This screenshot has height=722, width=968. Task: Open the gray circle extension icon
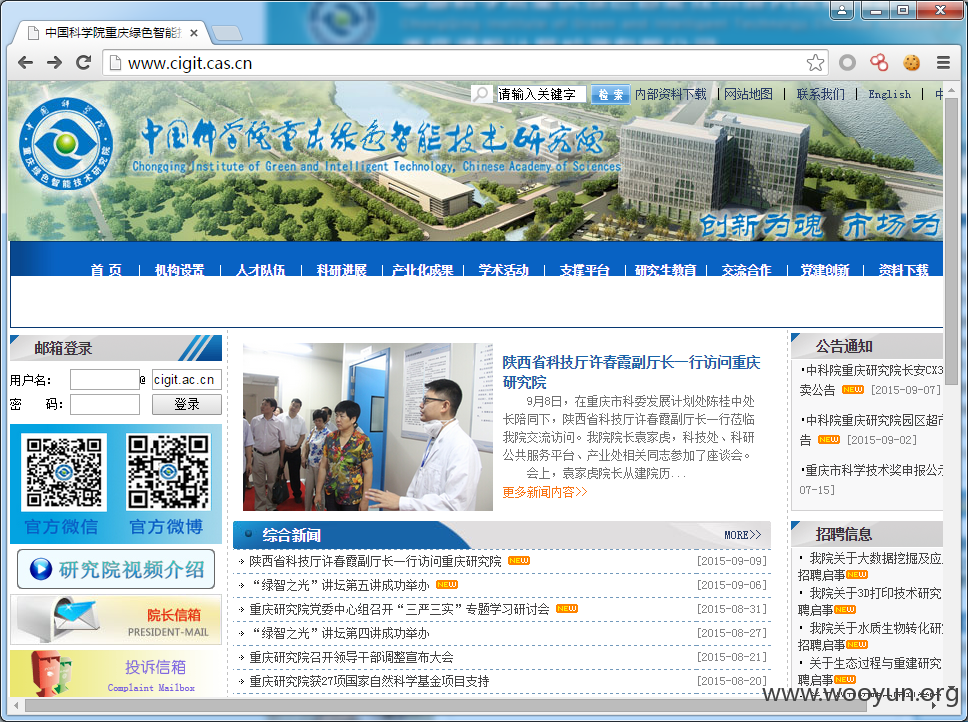click(x=848, y=62)
